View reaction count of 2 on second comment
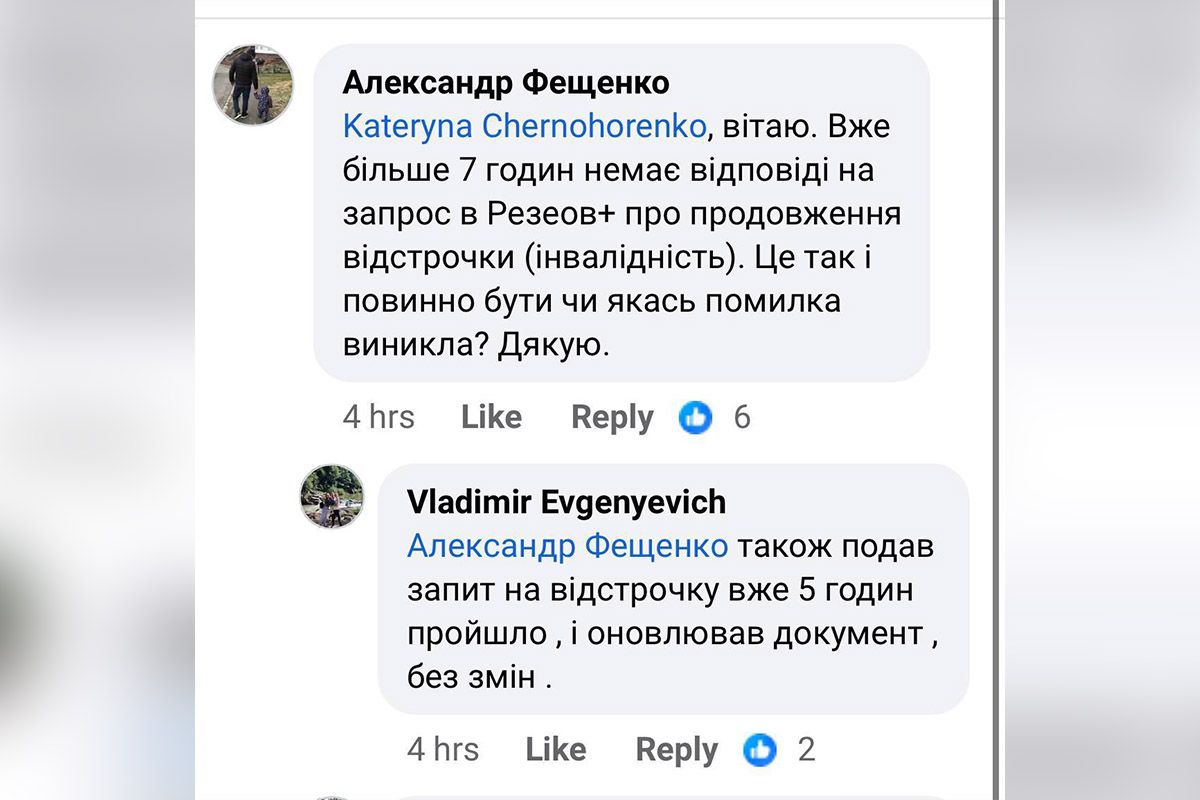 (x=806, y=750)
